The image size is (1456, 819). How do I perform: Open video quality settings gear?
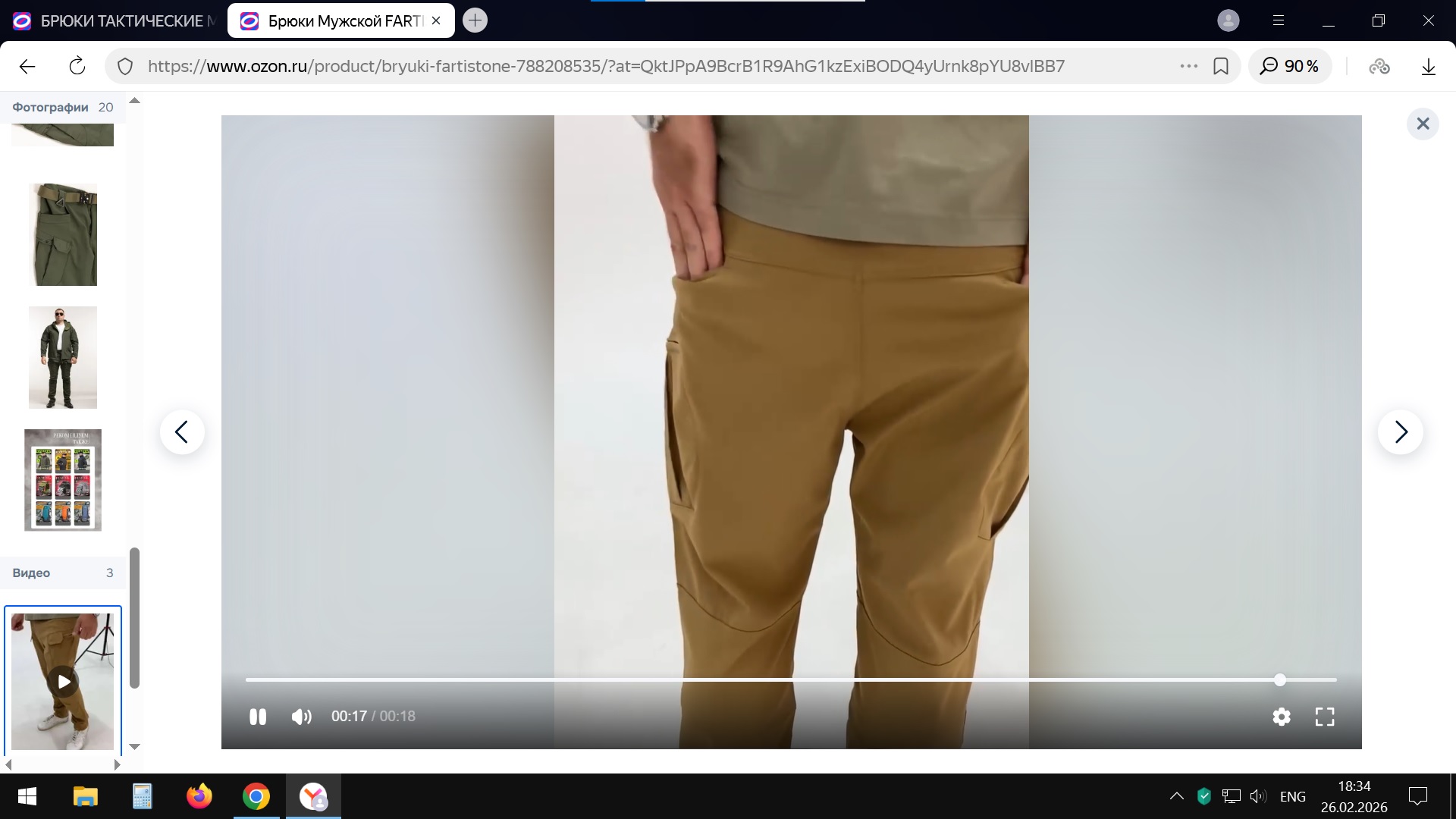coord(1282,717)
